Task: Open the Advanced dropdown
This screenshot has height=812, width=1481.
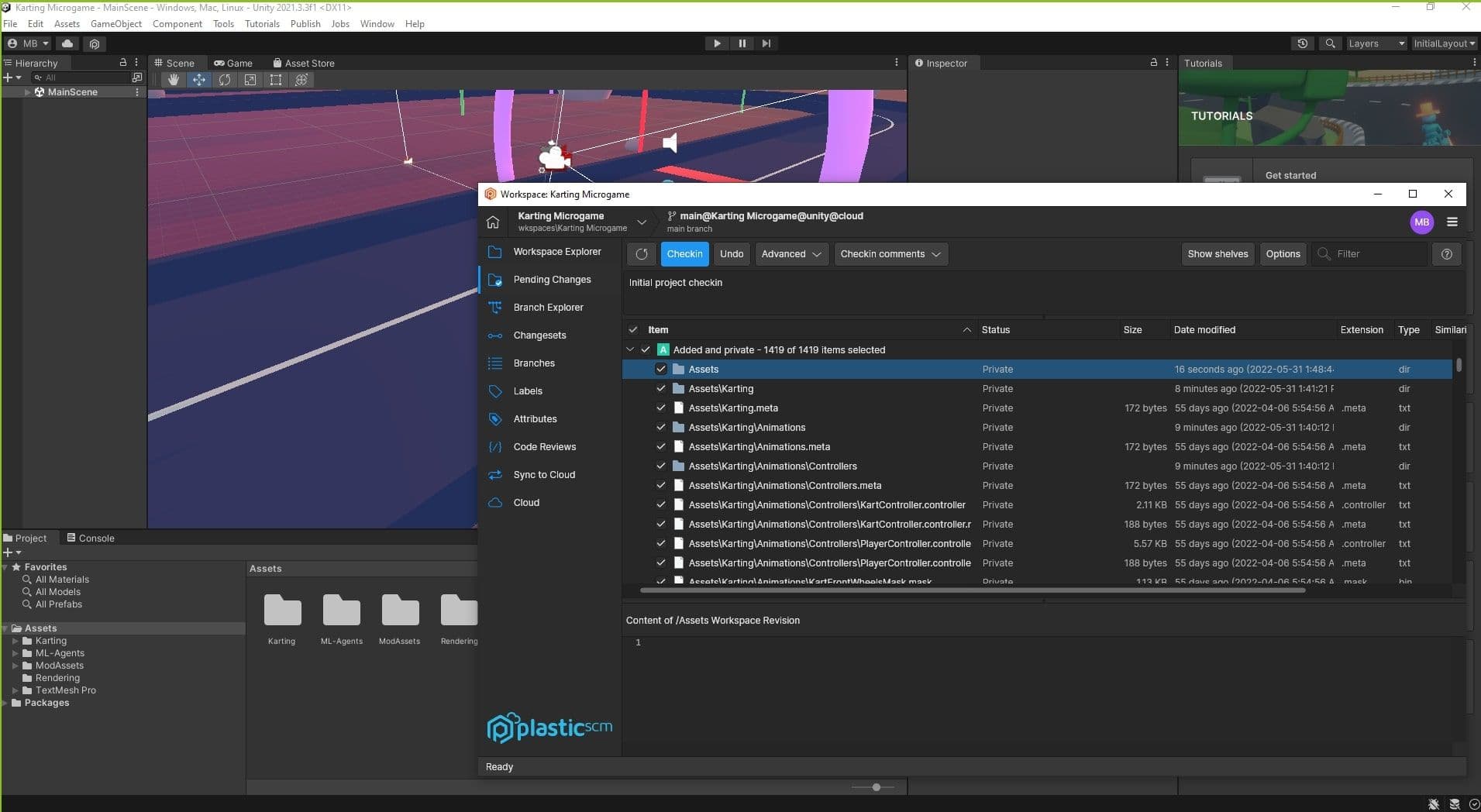Action: (791, 254)
